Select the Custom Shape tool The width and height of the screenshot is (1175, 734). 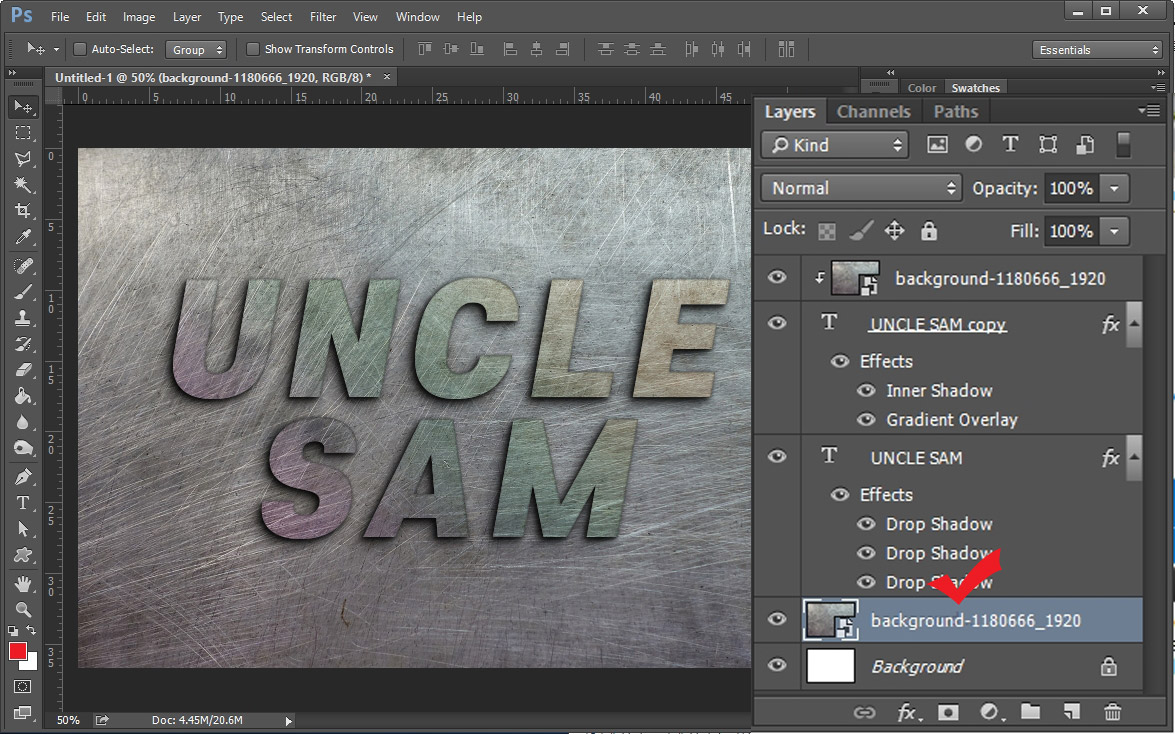click(x=23, y=555)
